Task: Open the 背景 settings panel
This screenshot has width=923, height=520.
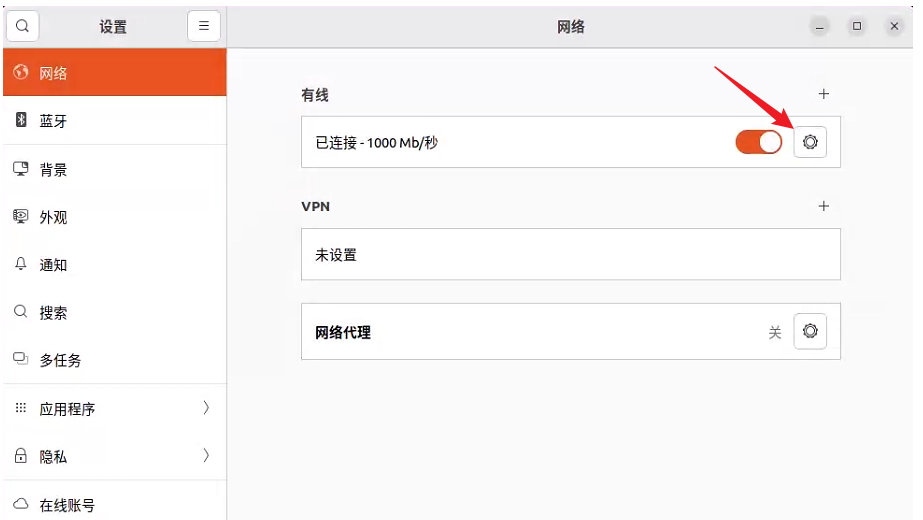Action: point(115,170)
